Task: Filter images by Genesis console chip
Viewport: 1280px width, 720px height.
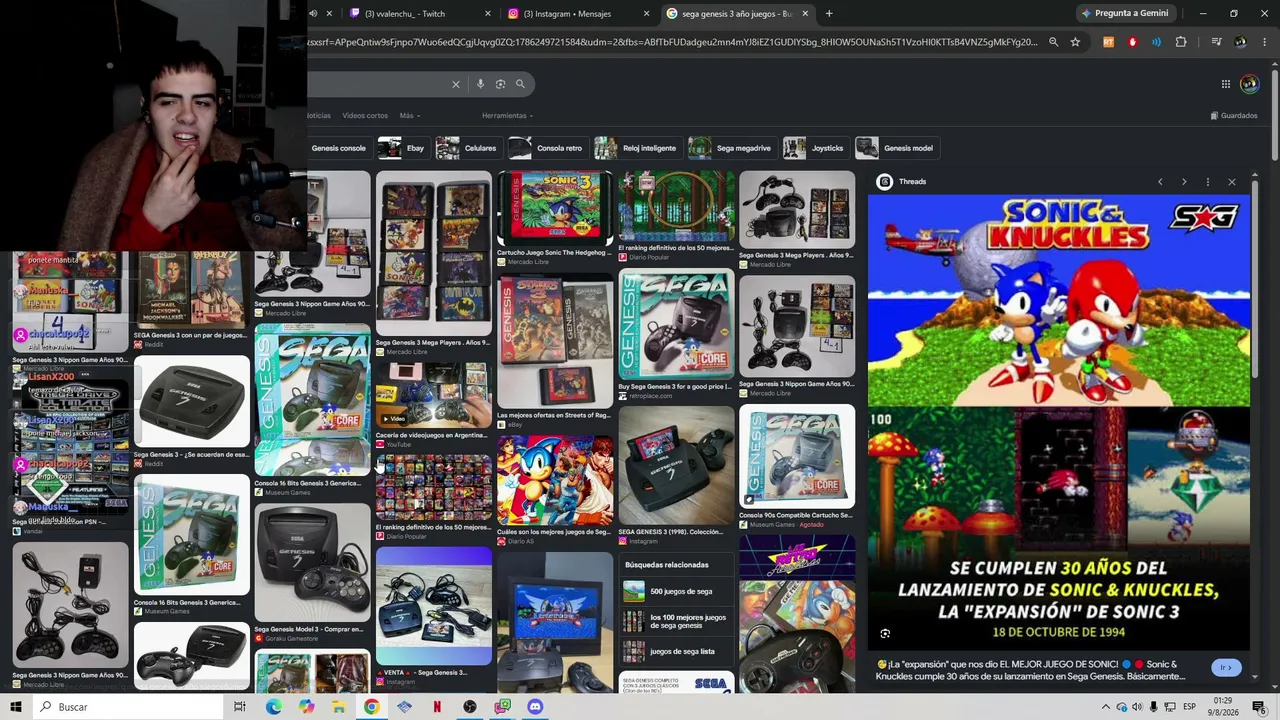Action: tap(338, 148)
